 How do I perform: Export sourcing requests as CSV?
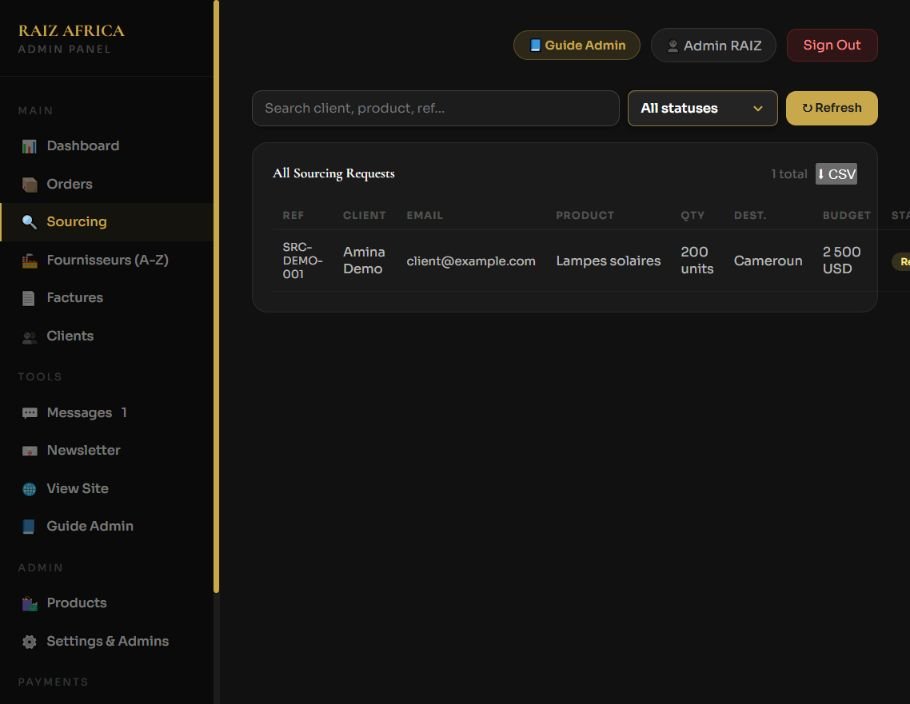click(836, 174)
